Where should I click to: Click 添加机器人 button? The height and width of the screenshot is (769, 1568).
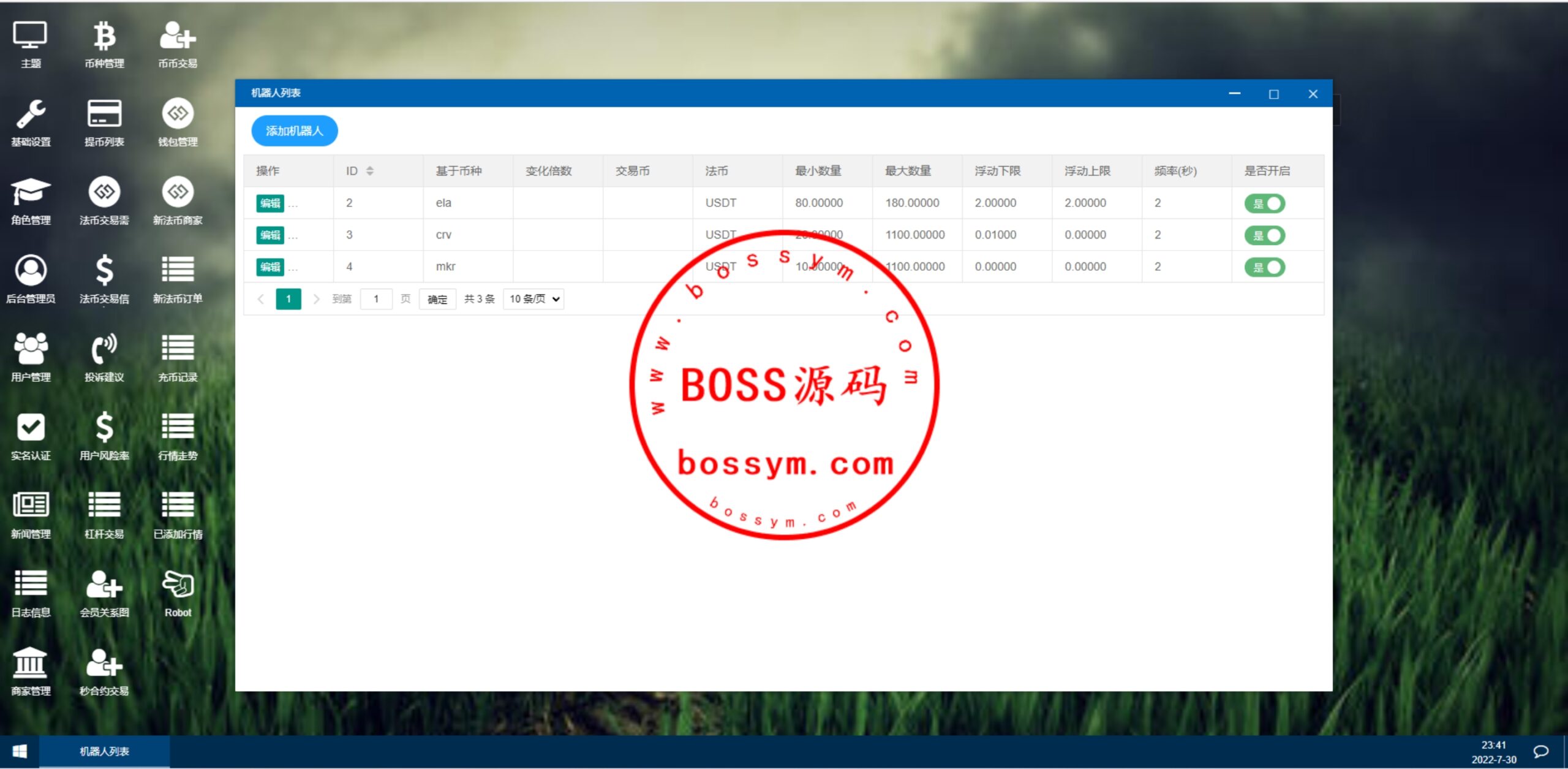coord(295,131)
